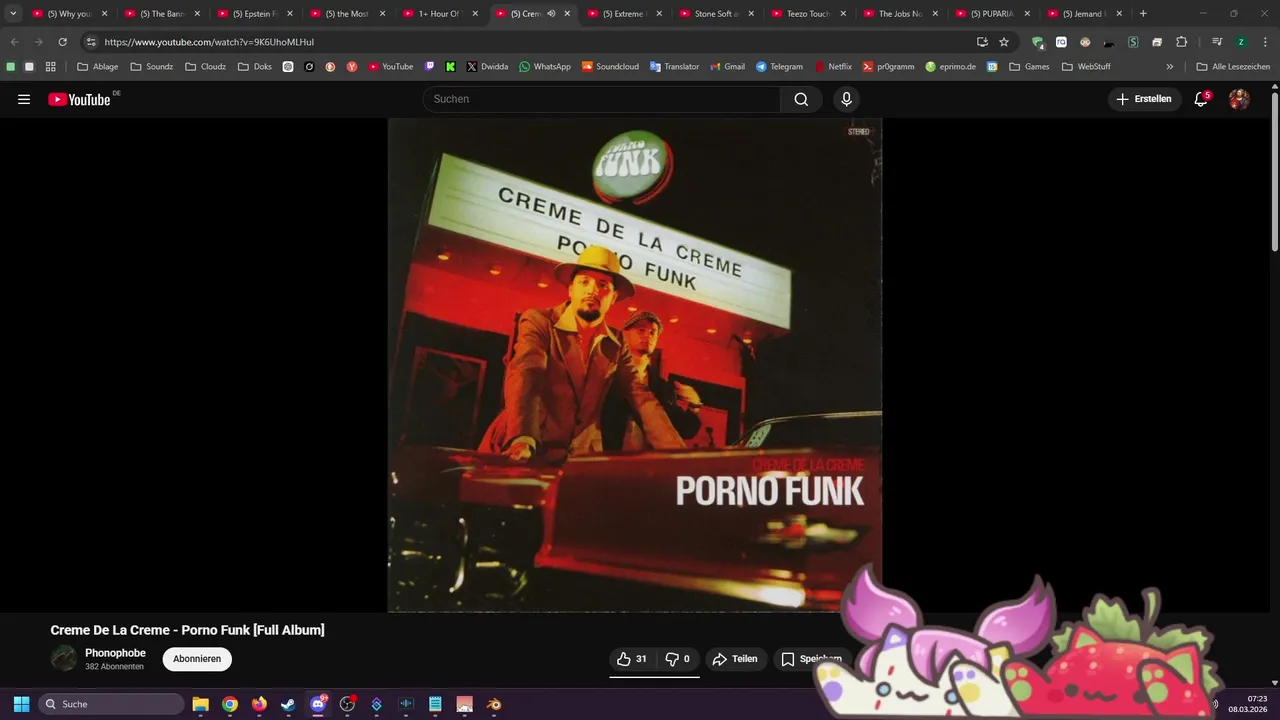Image resolution: width=1280 pixels, height=720 pixels.
Task: Open YouTube notifications bell
Action: click(1201, 99)
